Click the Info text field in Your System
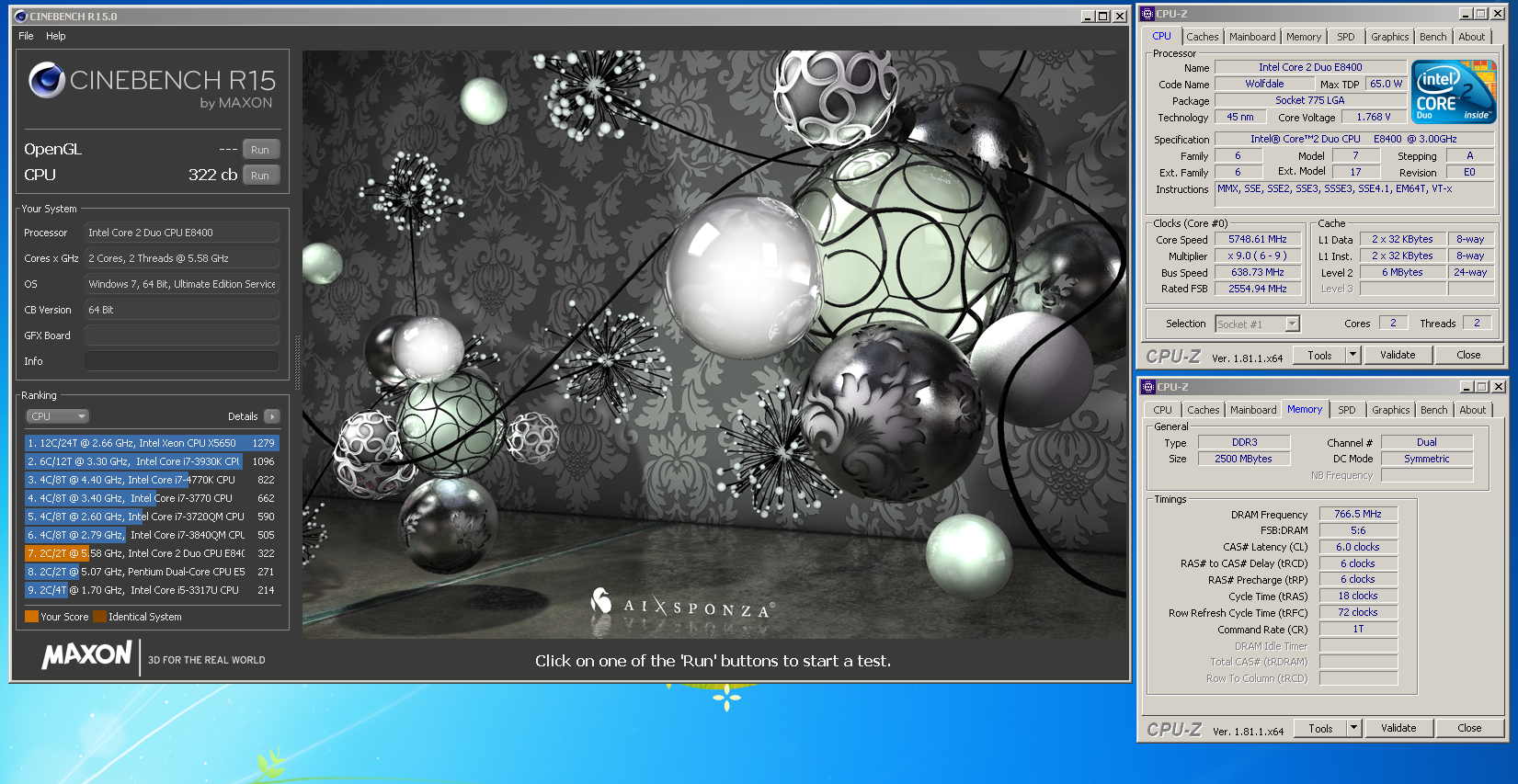This screenshot has width=1518, height=784. coord(182,361)
